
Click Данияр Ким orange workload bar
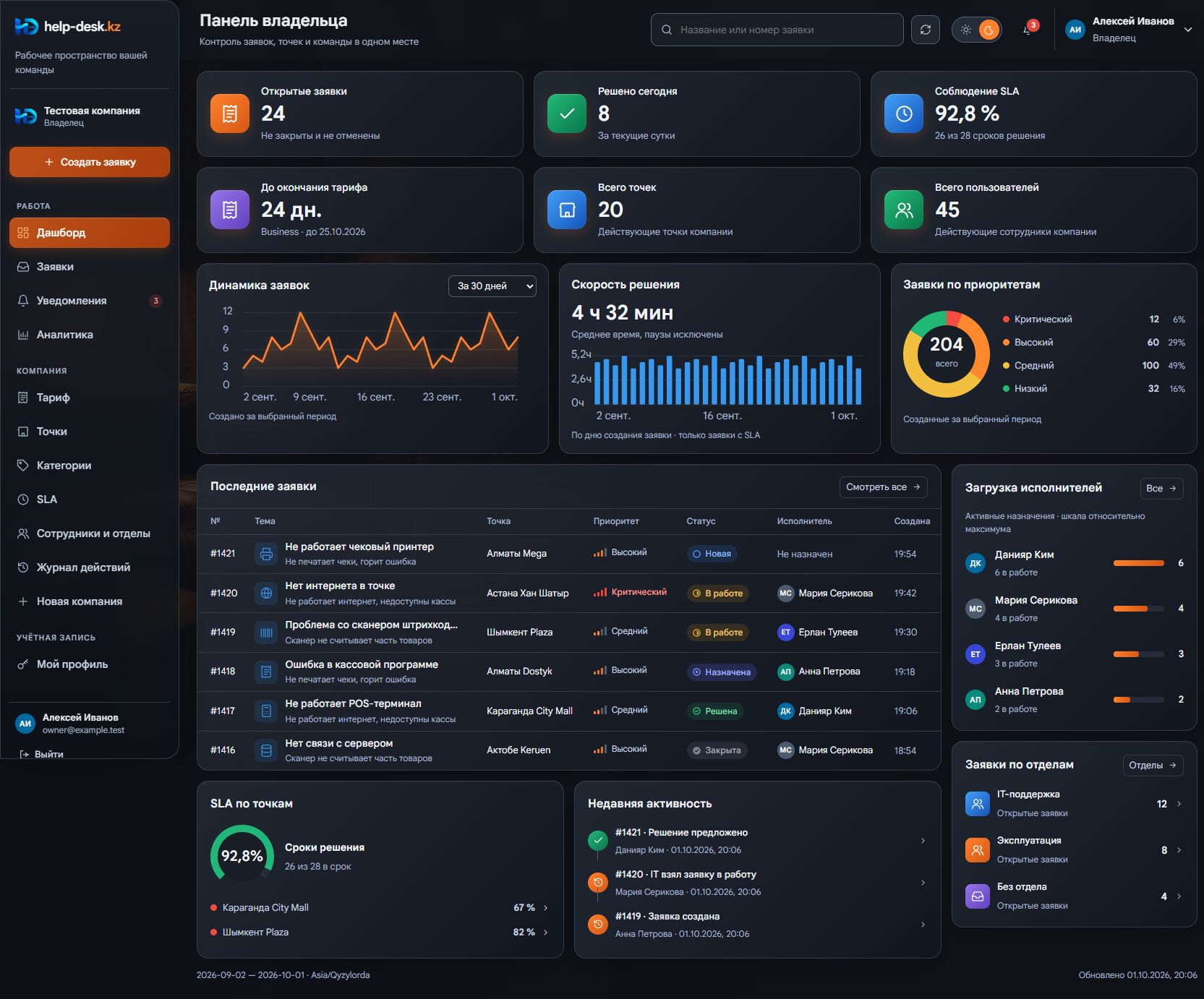pos(1139,563)
